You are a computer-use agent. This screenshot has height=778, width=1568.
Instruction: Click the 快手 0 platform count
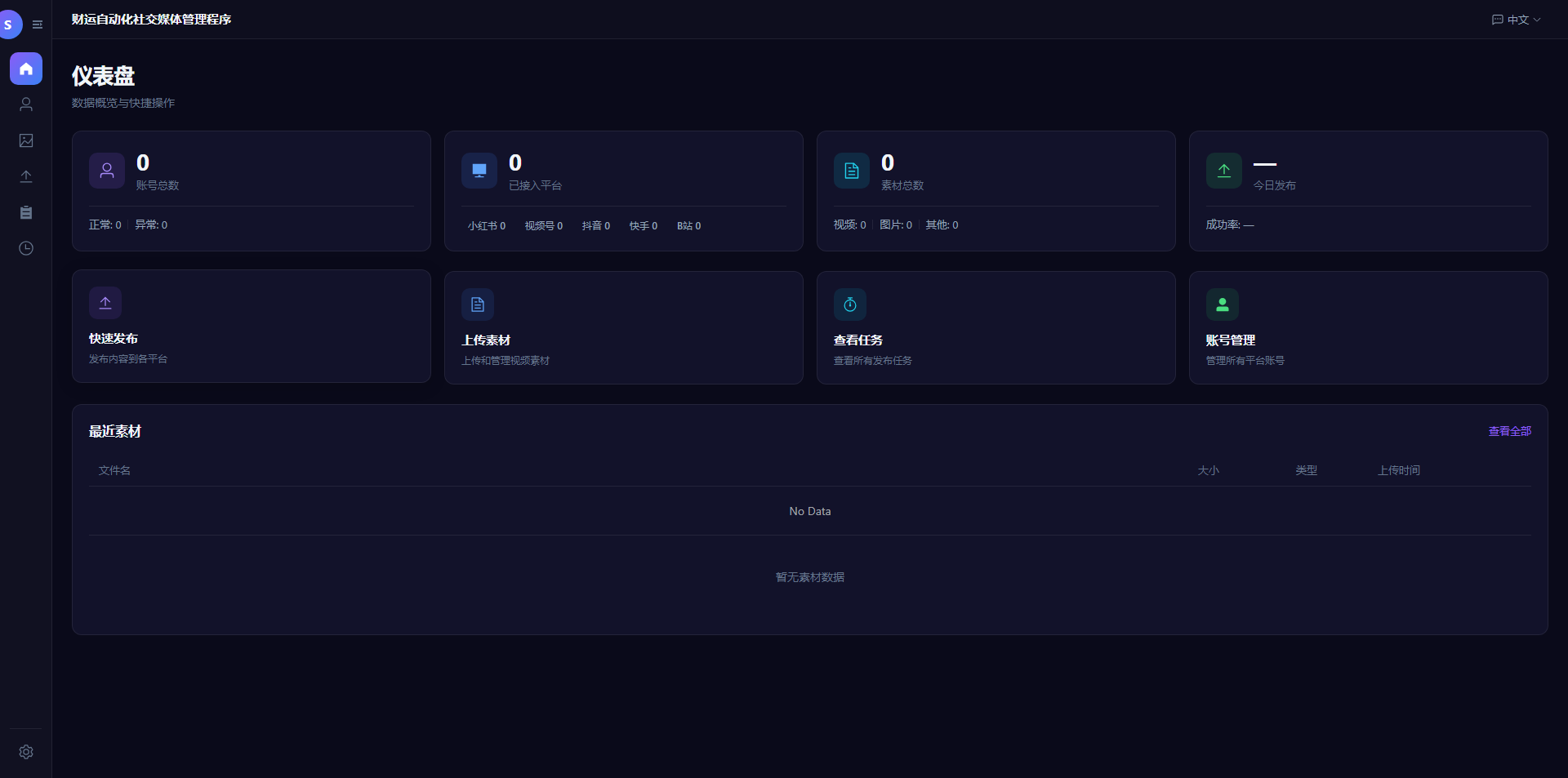(x=644, y=226)
